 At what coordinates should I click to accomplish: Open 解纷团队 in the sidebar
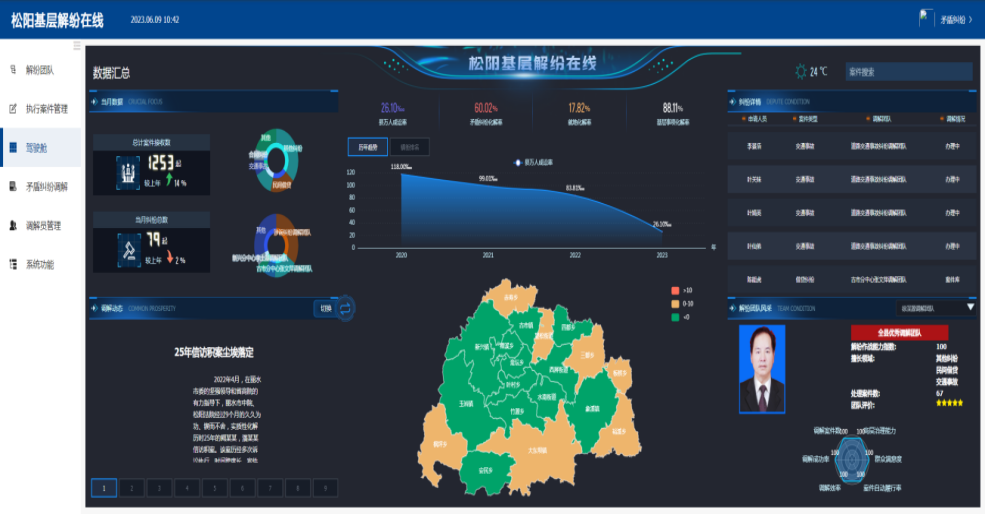point(39,70)
